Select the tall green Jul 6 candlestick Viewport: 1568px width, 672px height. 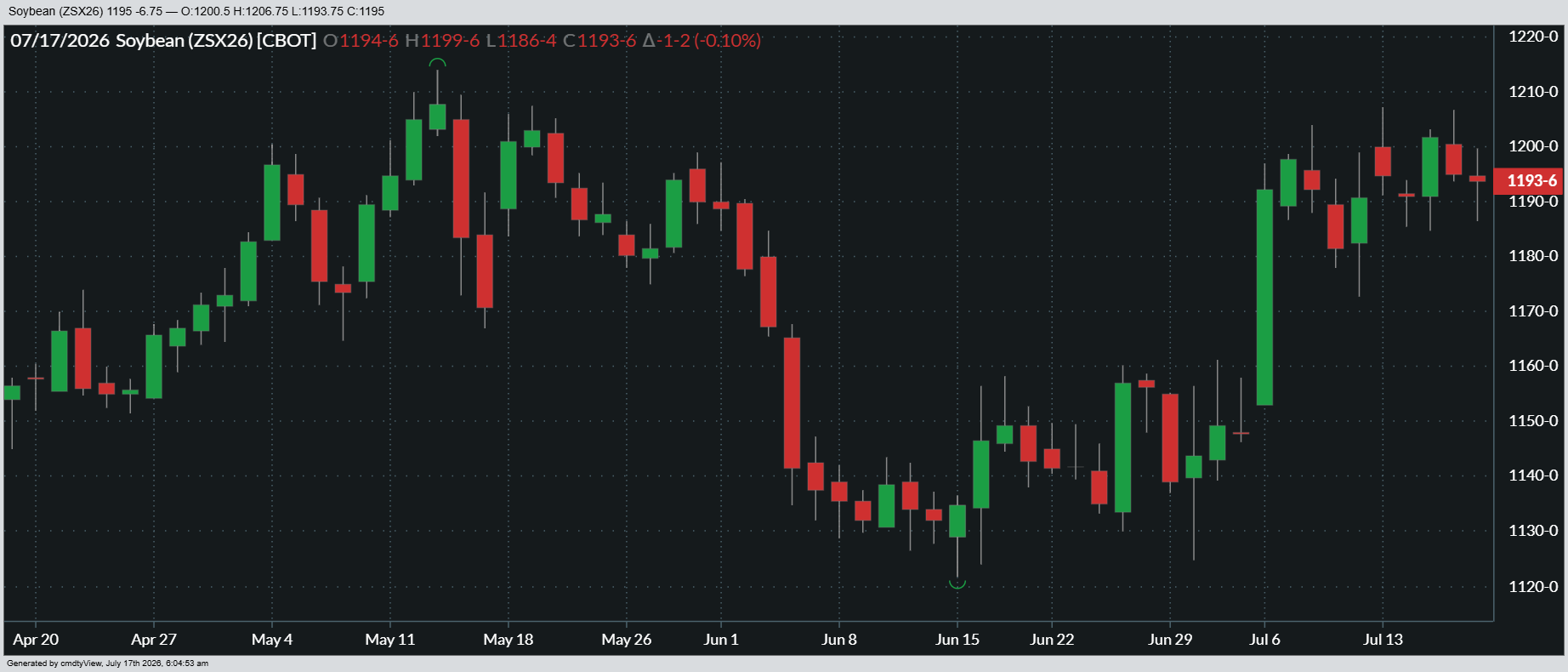click(x=1264, y=297)
